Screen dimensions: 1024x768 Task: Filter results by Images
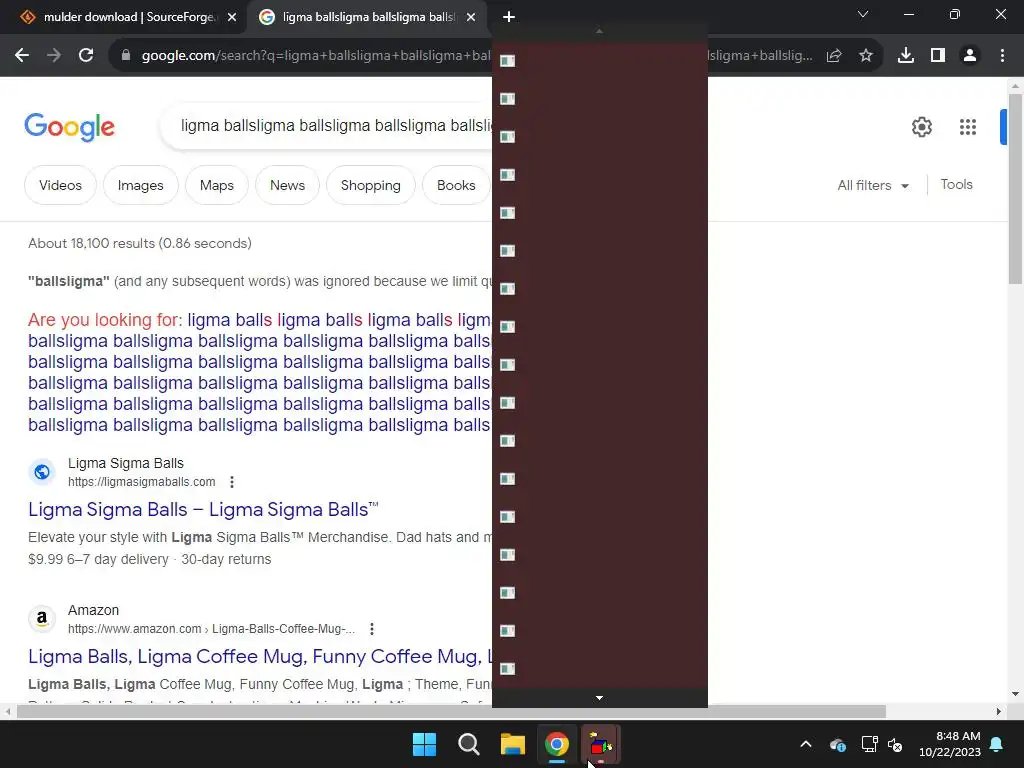[140, 185]
